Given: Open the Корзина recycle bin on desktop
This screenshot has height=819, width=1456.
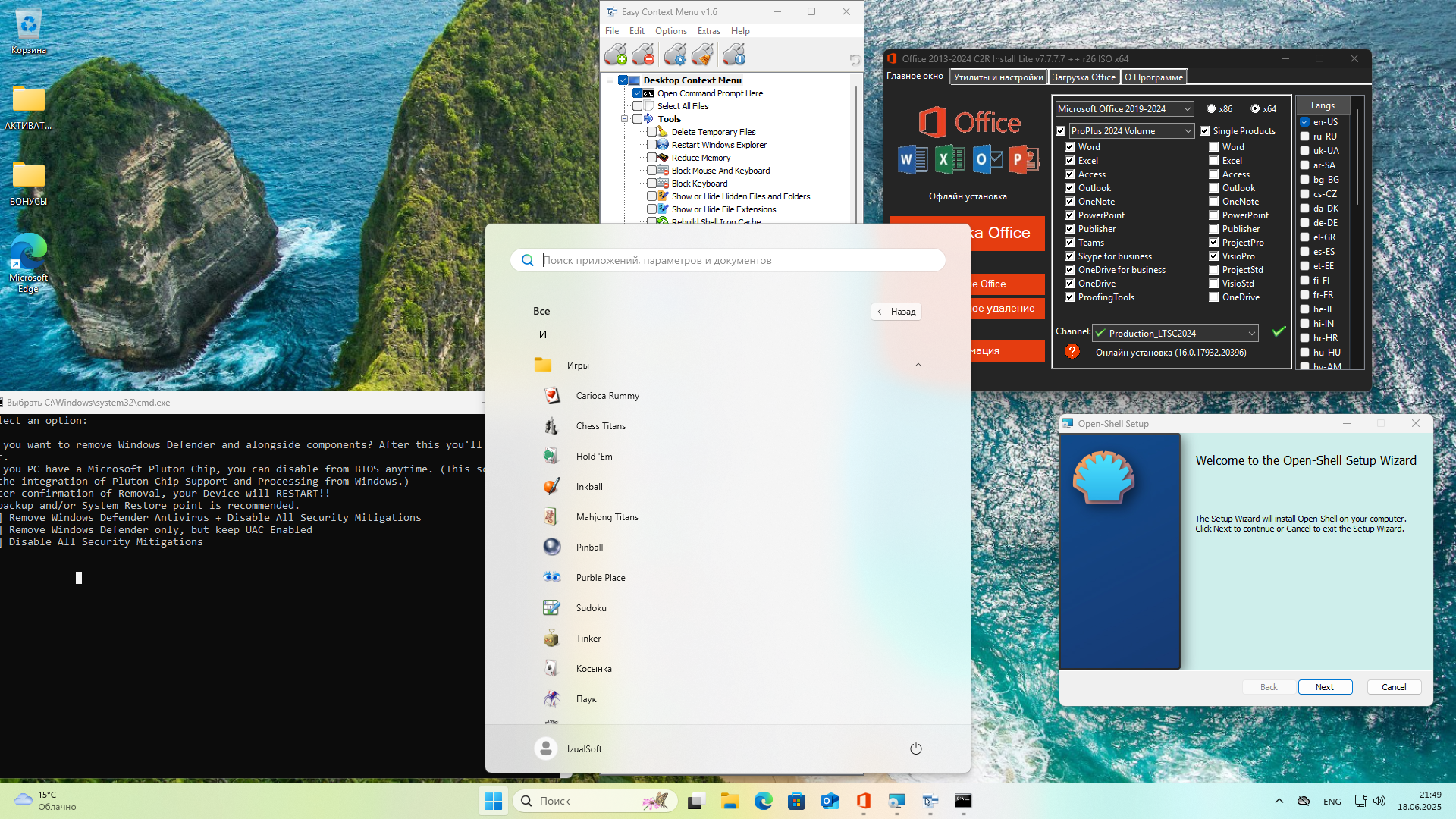Looking at the screenshot, I should pos(29,30).
